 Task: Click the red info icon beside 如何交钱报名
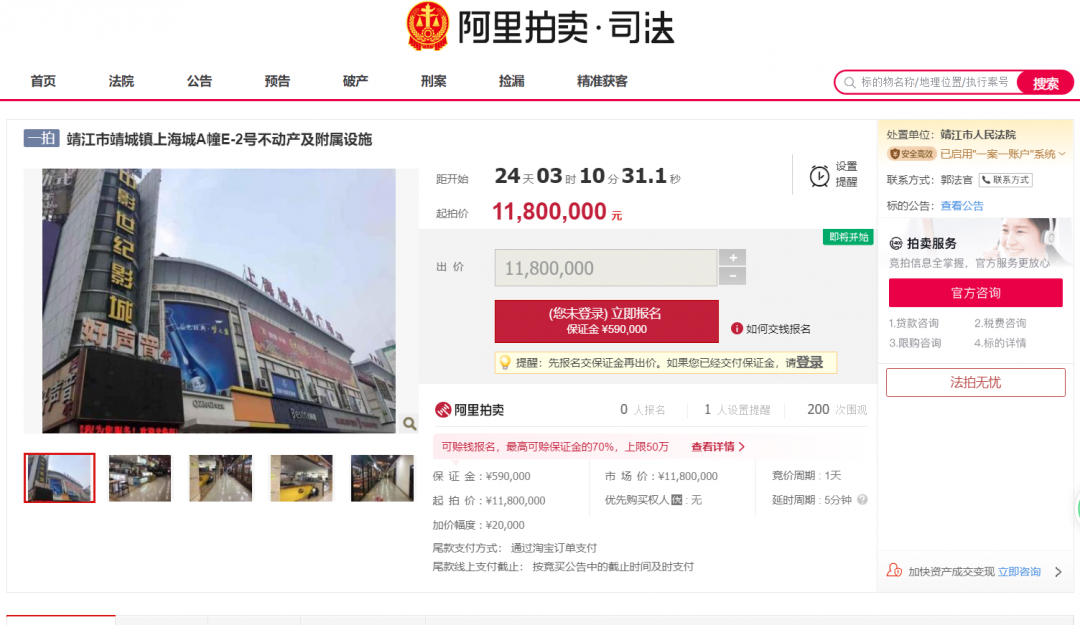pyautogui.click(x=736, y=329)
